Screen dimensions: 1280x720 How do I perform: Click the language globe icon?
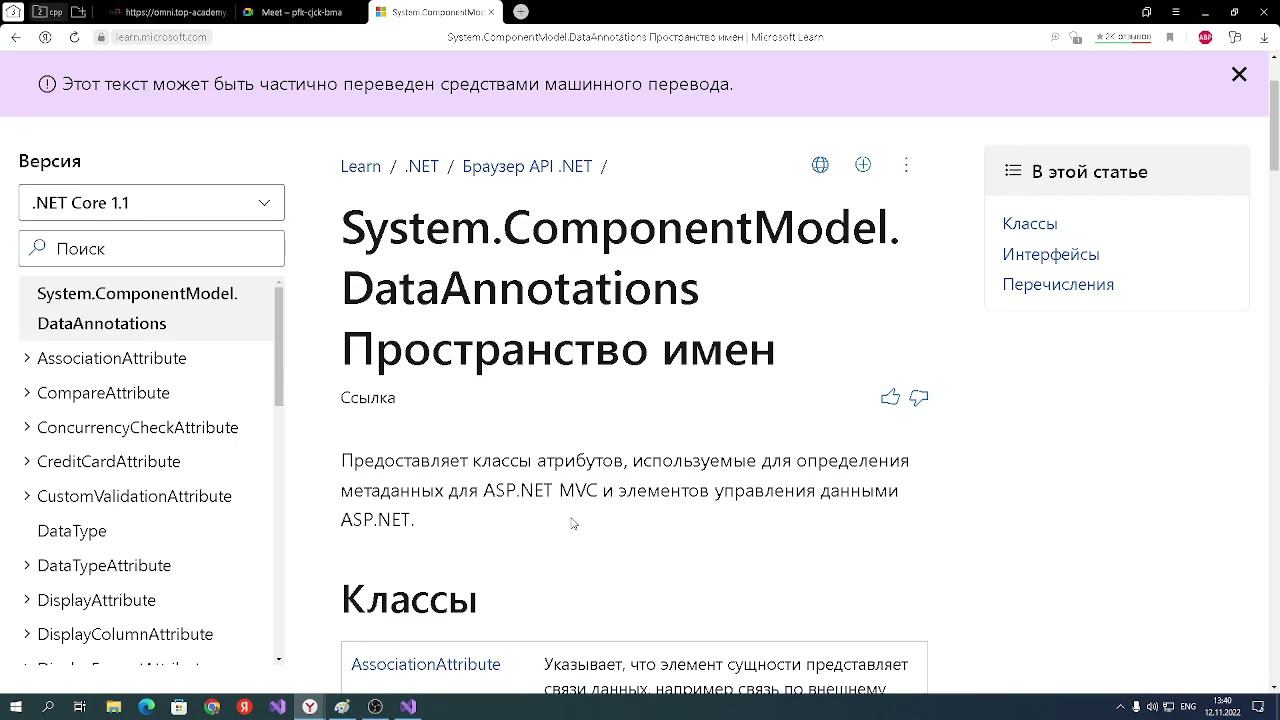point(820,165)
